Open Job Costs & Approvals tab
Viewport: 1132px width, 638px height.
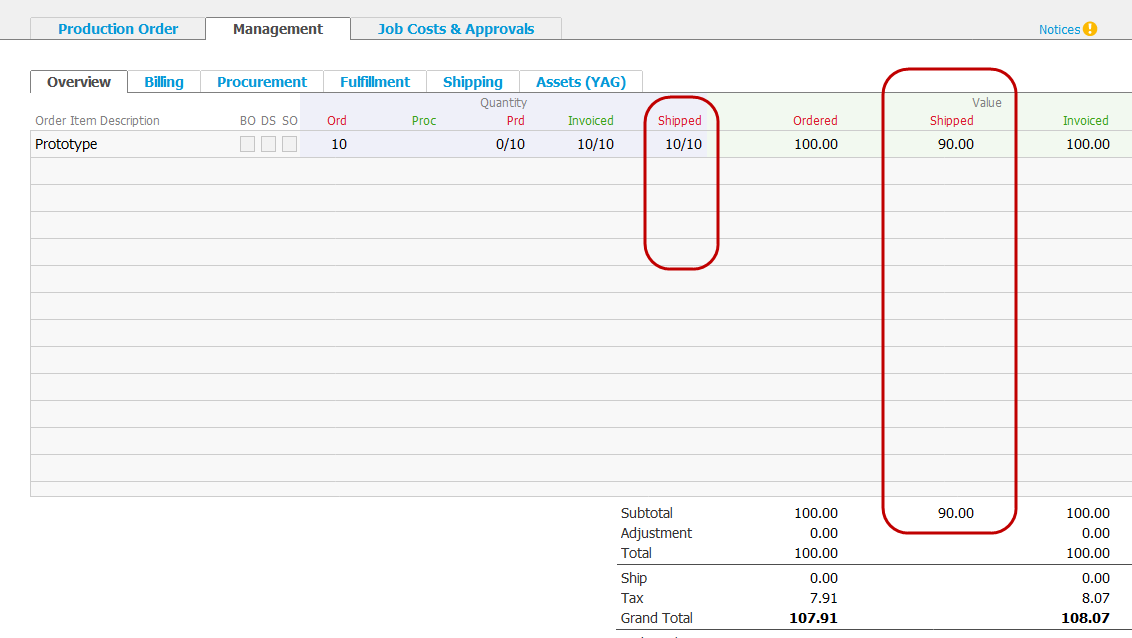click(x=456, y=29)
